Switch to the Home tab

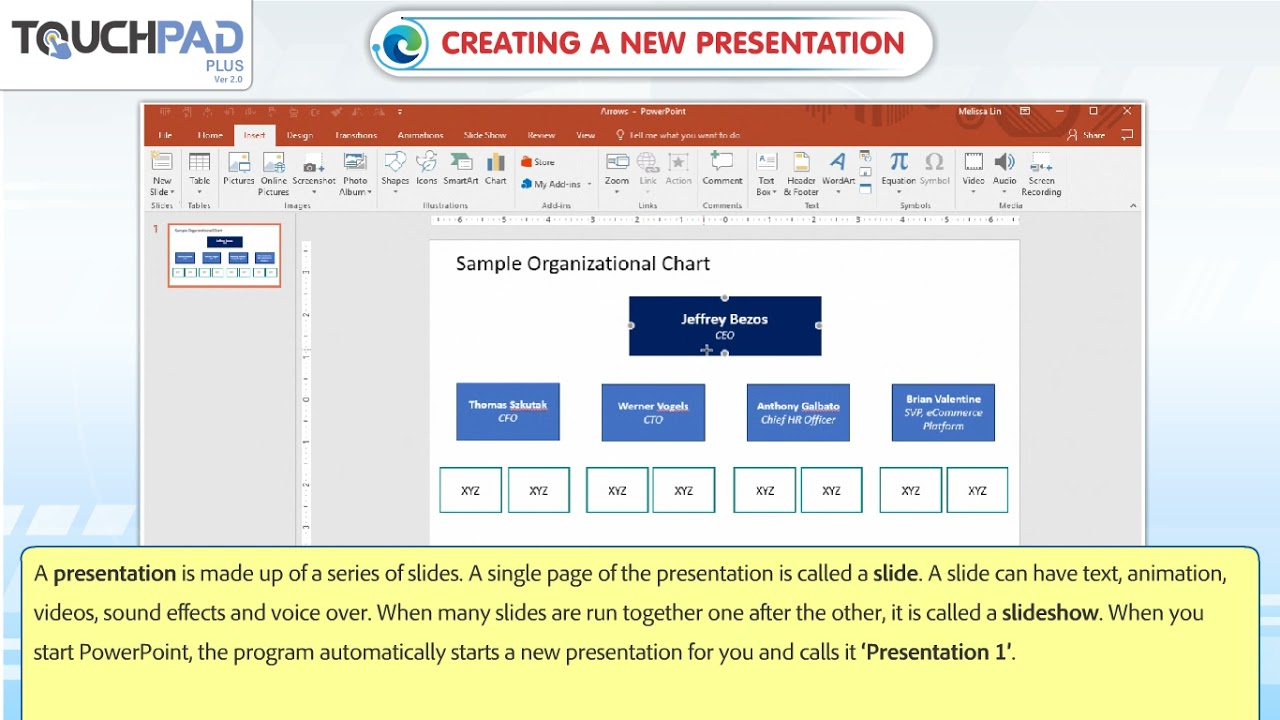pyautogui.click(x=210, y=135)
